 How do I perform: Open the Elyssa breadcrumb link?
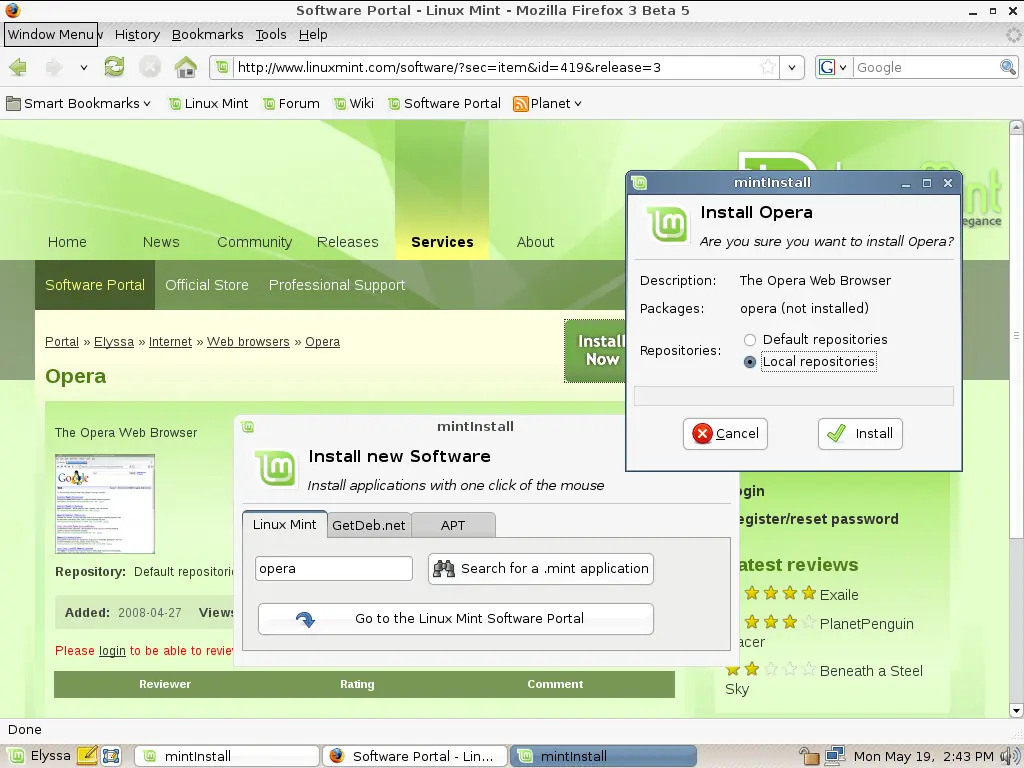[x=114, y=342]
